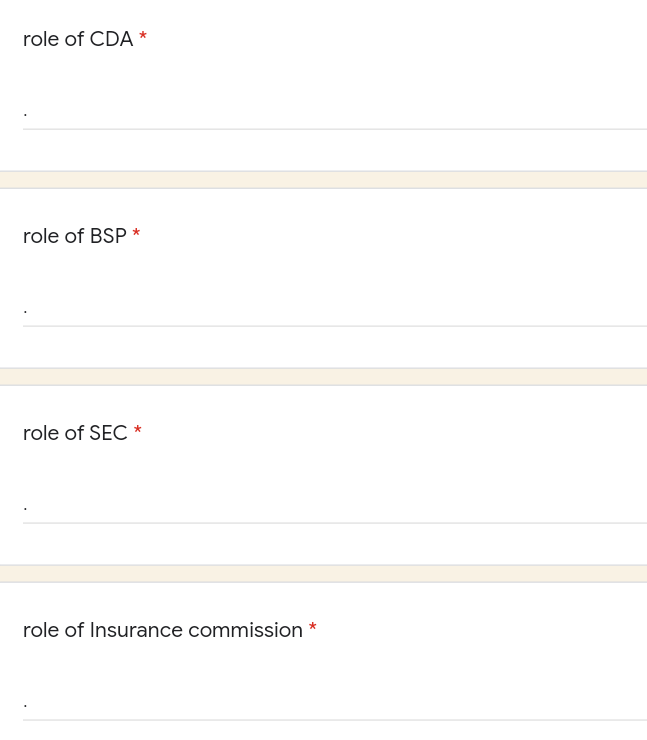Click the beige divider above Insurance commission card
Viewport: 647px width, 740px height.
point(323,574)
